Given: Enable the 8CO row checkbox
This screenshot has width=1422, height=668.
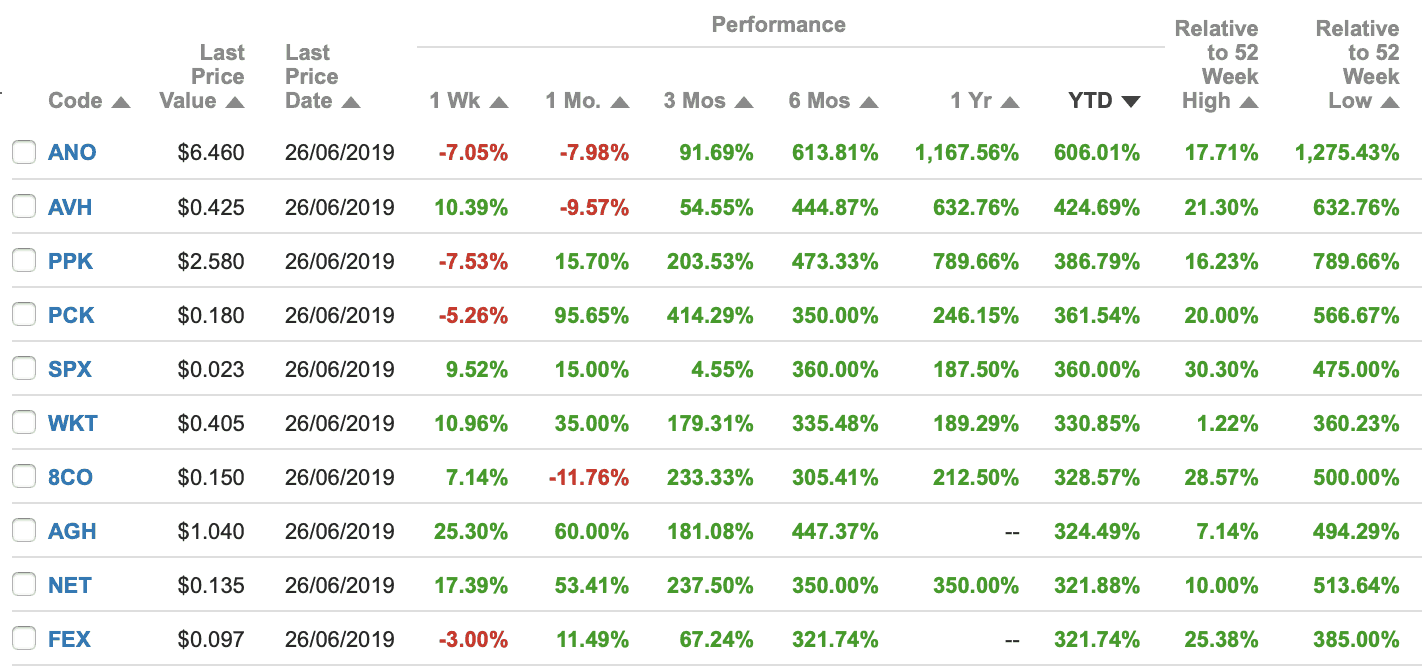Looking at the screenshot, I should point(23,477).
